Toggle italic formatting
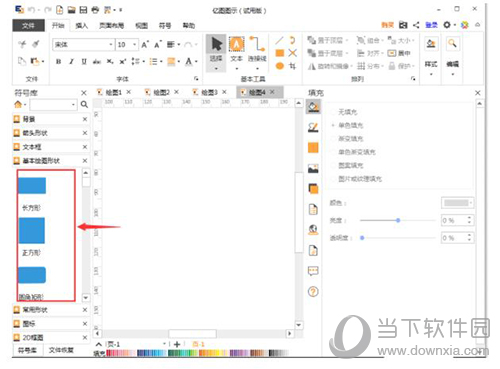The height and width of the screenshot is (369, 500). coord(71,62)
